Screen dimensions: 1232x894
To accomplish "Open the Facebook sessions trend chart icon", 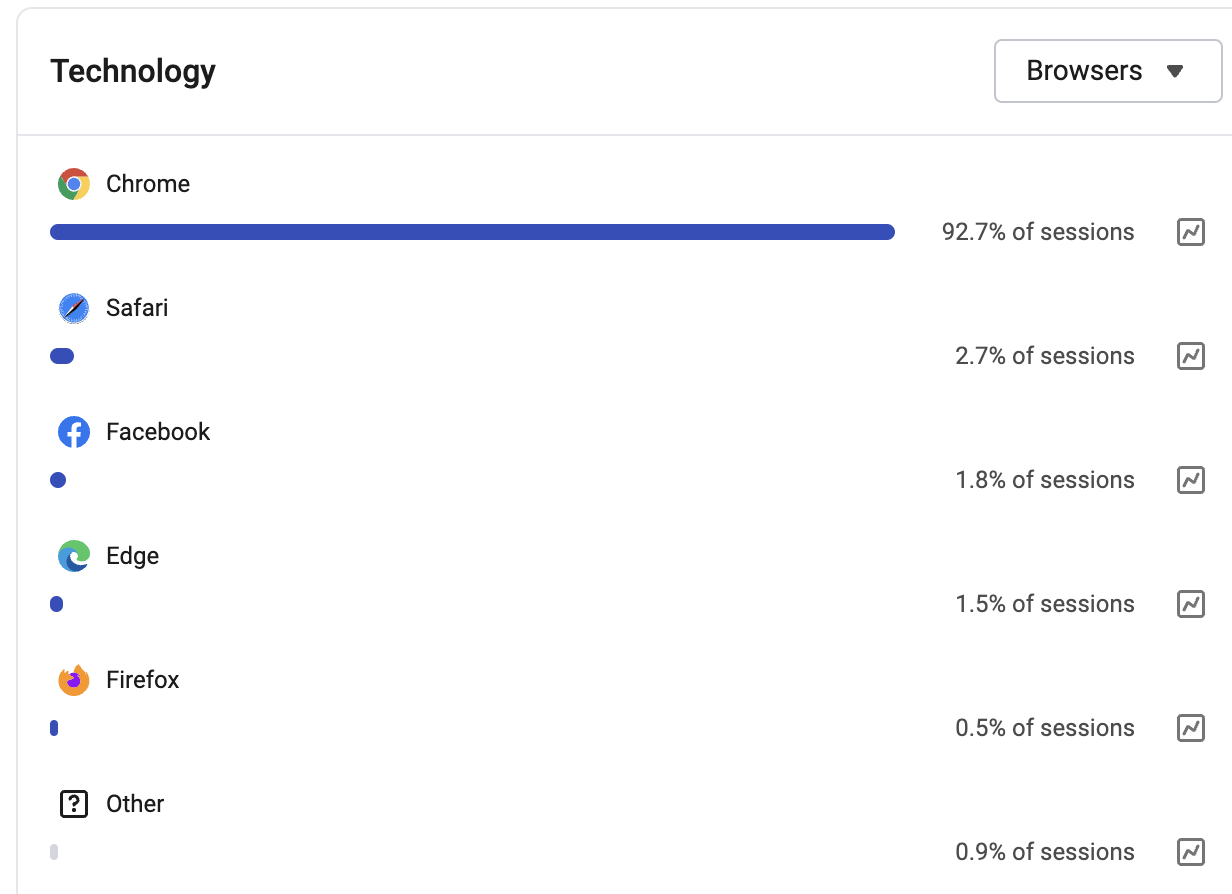I will click(x=1190, y=480).
